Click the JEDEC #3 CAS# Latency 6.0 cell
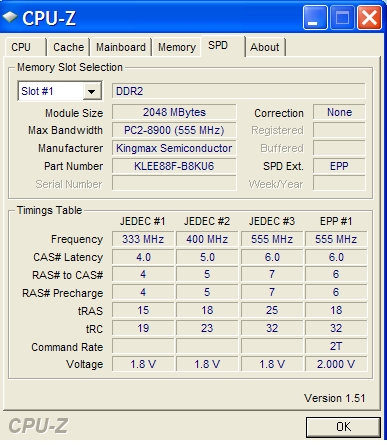The width and height of the screenshot is (387, 445). pyautogui.click(x=272, y=257)
